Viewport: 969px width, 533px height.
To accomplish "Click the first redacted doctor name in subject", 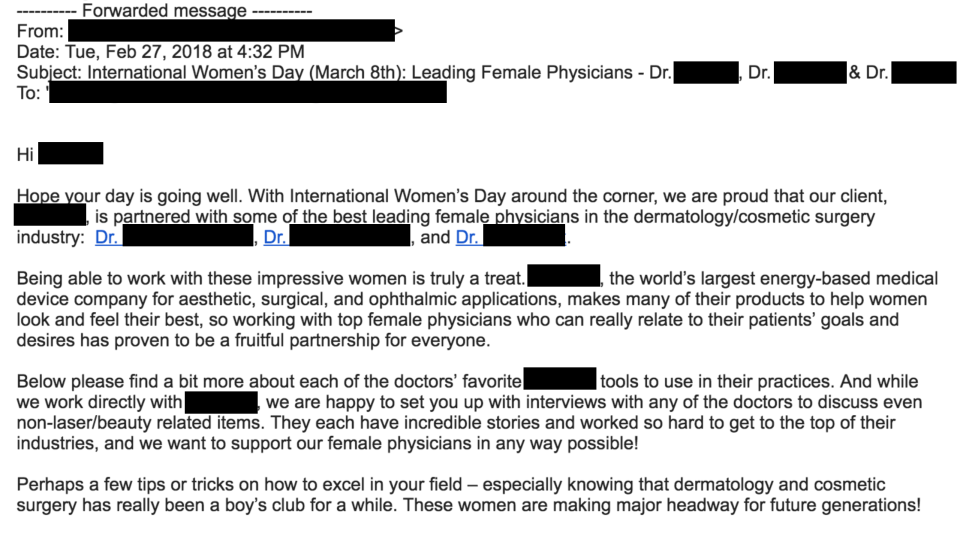I will [x=706, y=73].
